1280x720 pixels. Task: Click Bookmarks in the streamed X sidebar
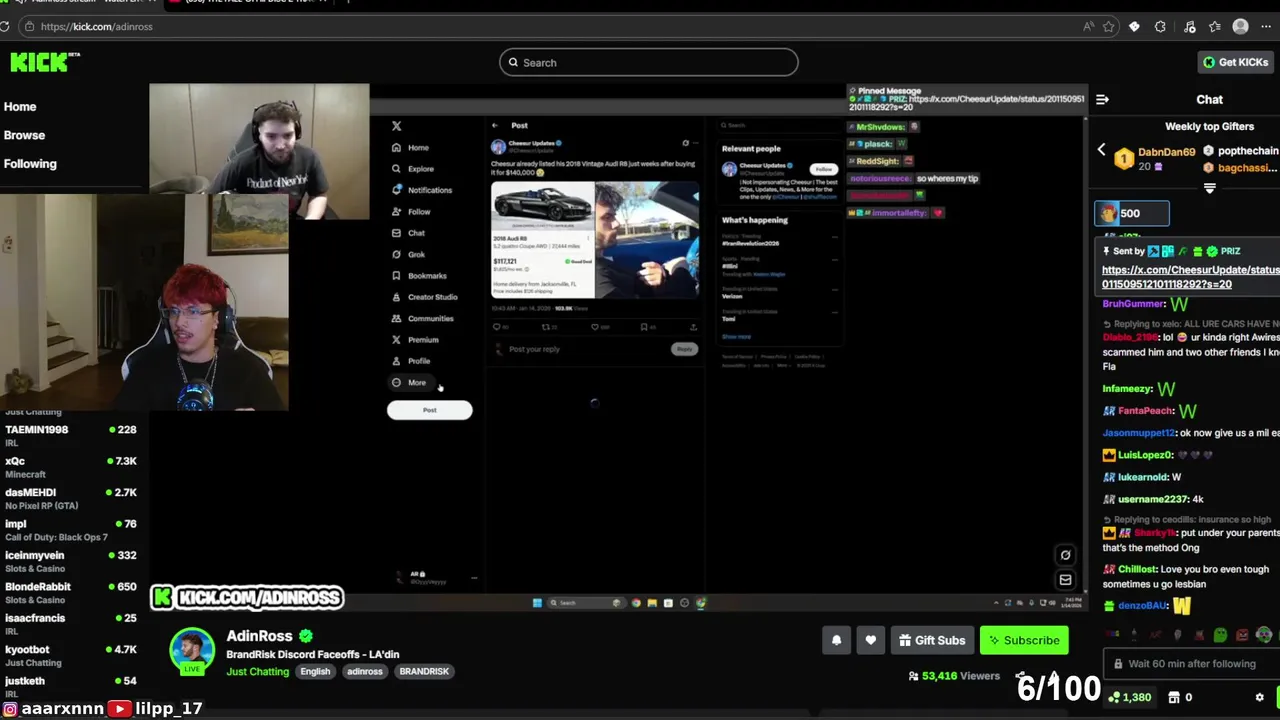click(419, 276)
